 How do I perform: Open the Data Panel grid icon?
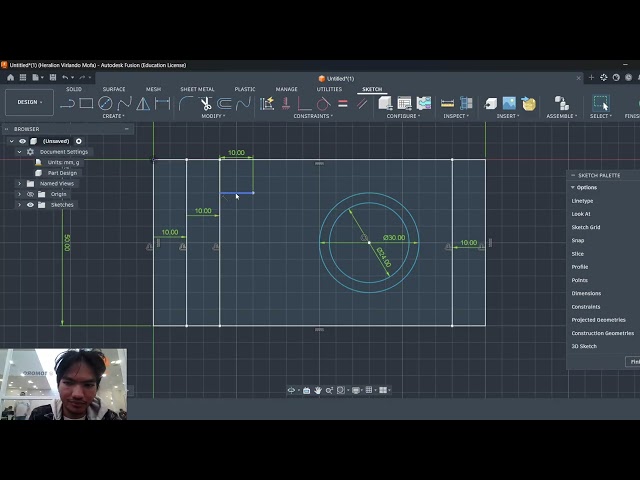pyautogui.click(x=23, y=77)
